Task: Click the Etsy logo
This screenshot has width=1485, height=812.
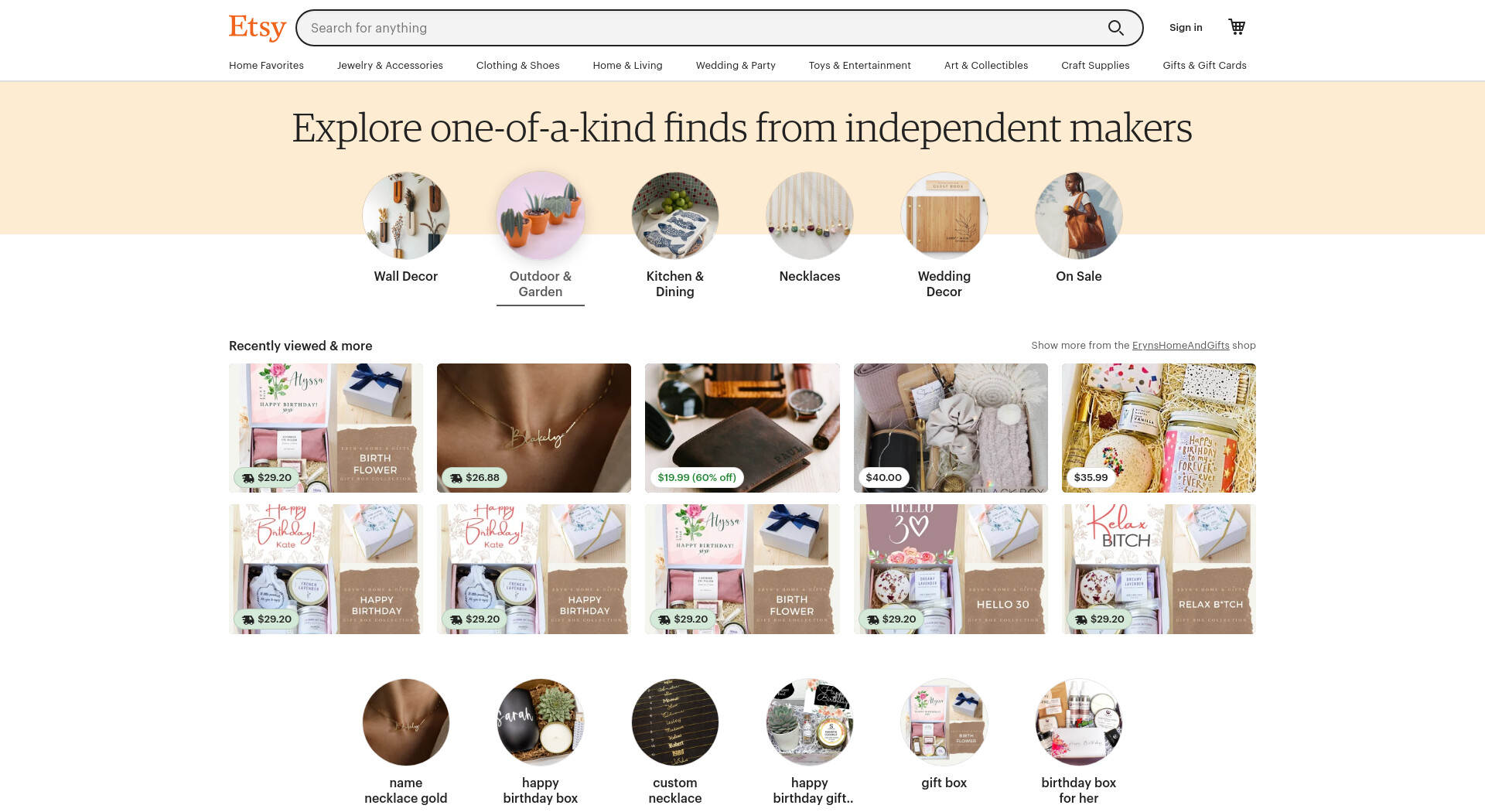Action: pyautogui.click(x=258, y=28)
